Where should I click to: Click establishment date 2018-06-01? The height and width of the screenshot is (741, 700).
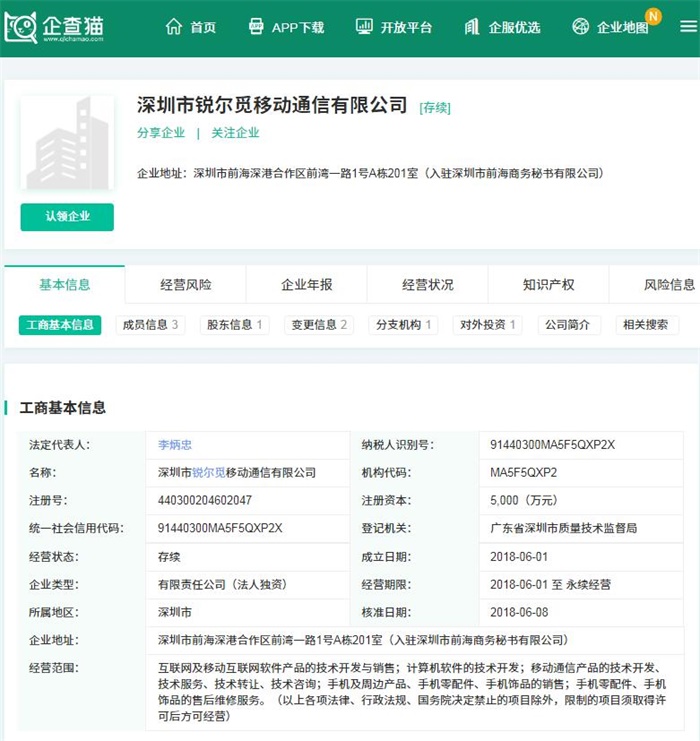519,557
